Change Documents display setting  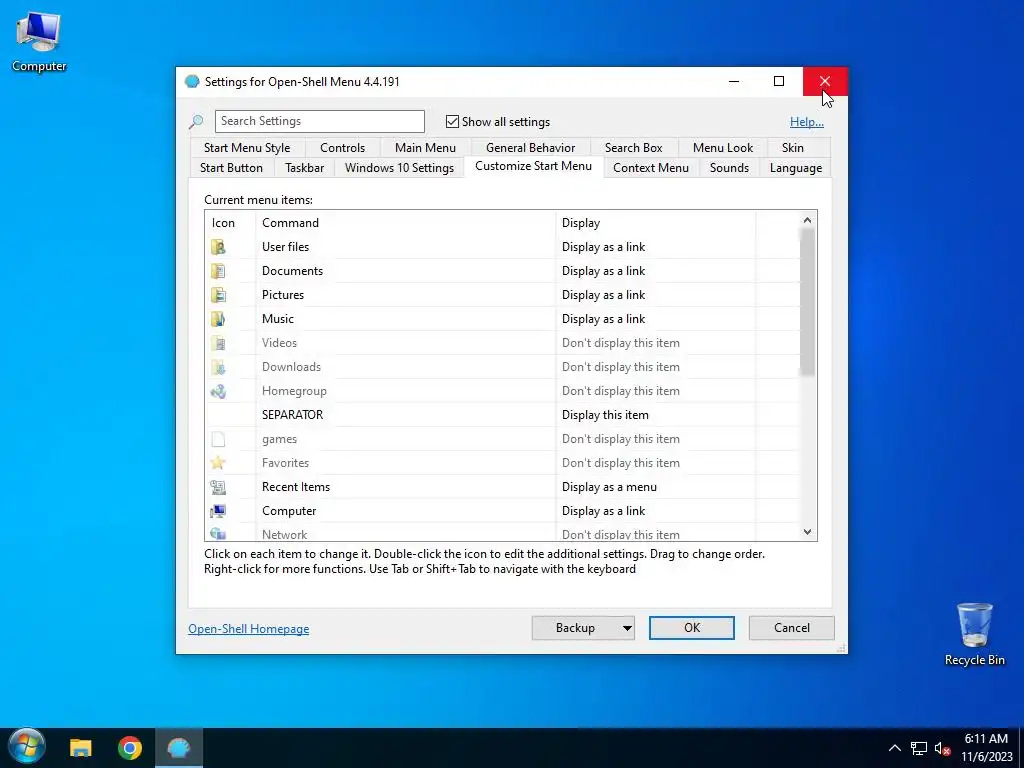pyautogui.click(x=603, y=271)
